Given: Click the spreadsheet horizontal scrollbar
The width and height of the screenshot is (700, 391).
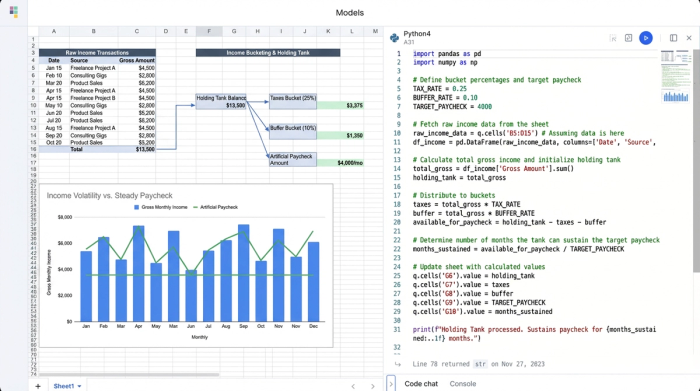Looking at the screenshot, I should tap(129, 374).
